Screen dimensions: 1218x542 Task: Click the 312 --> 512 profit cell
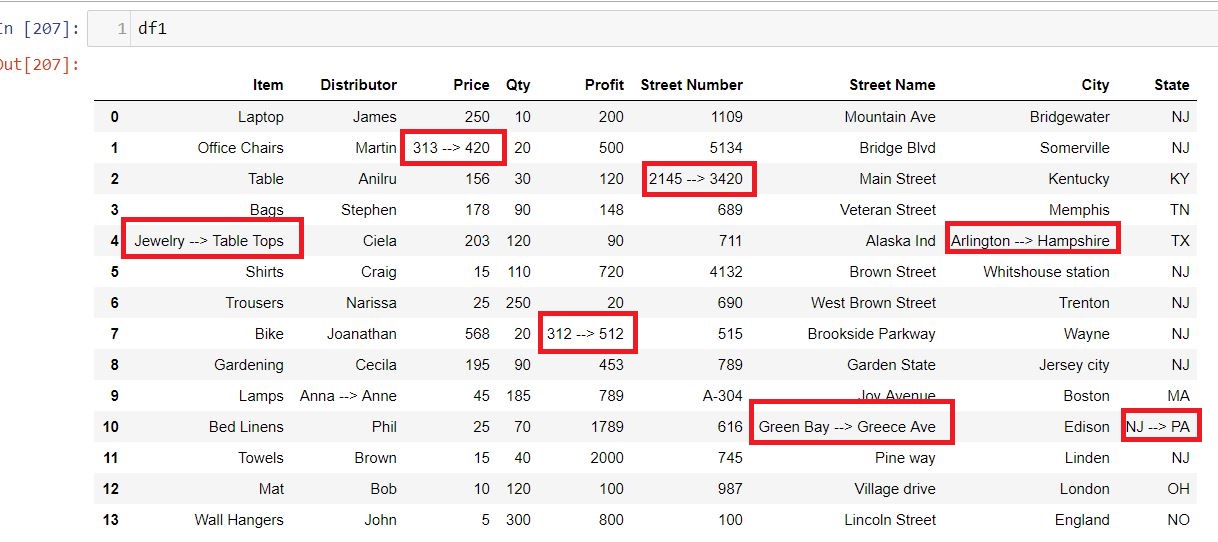click(587, 333)
